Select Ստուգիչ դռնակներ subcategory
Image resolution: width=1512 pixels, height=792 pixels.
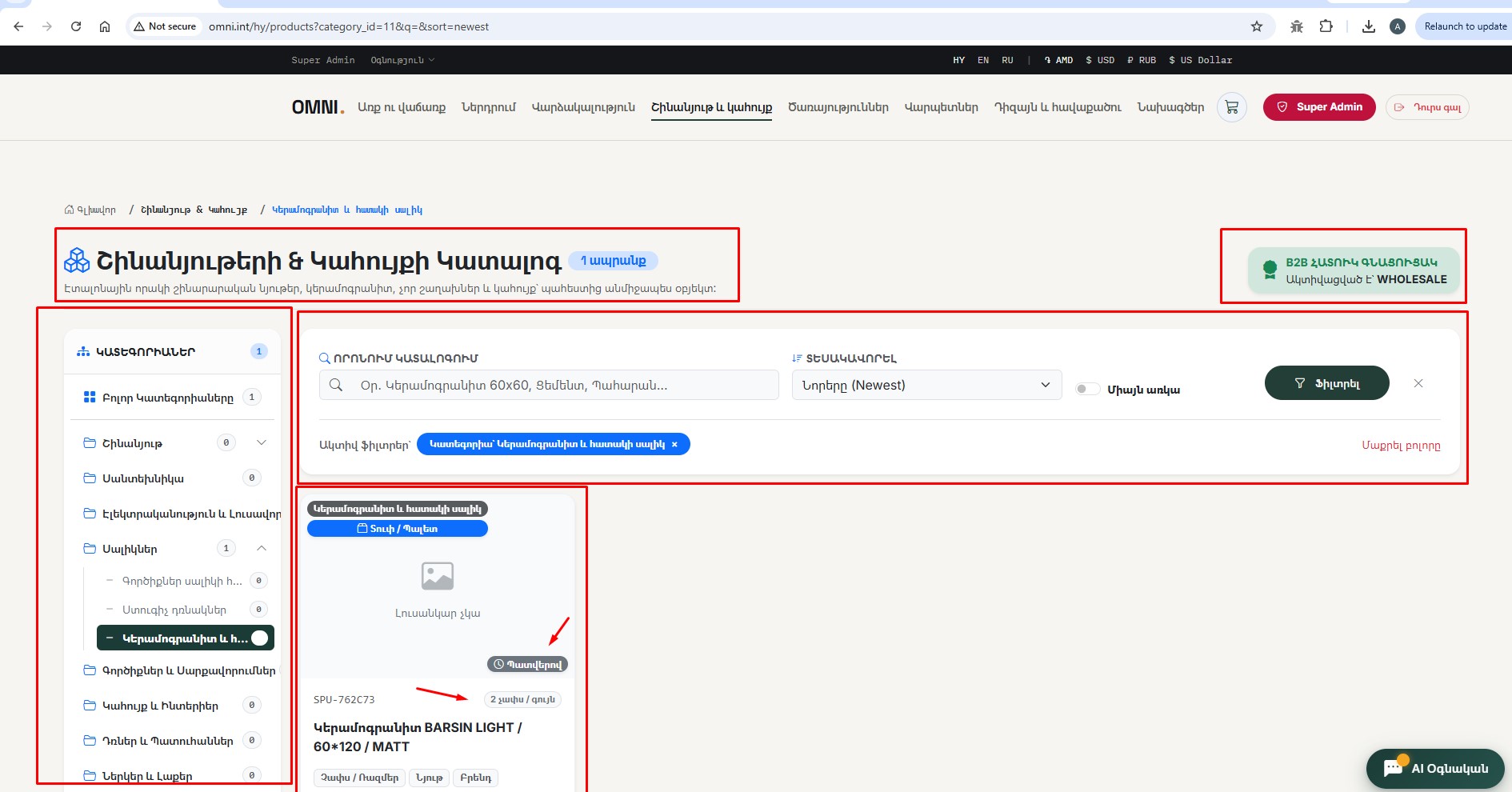(186, 610)
